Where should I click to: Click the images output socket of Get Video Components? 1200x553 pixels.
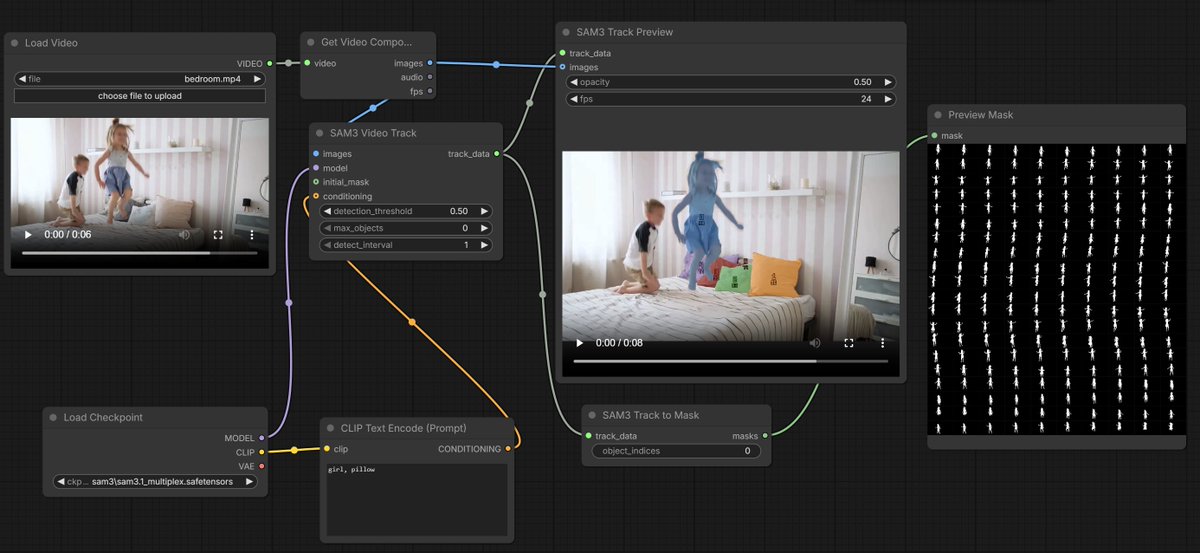coord(430,63)
